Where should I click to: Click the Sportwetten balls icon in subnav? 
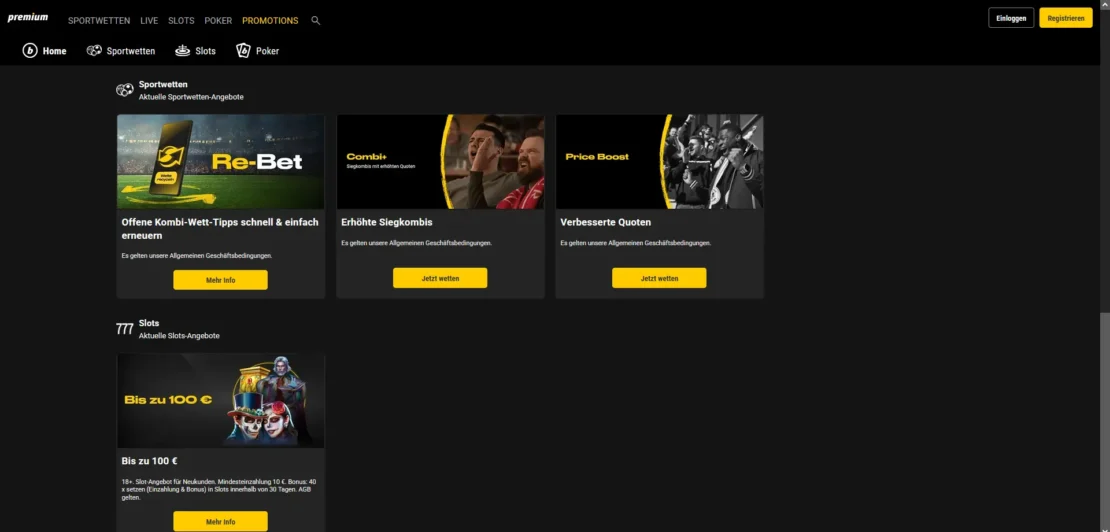pyautogui.click(x=94, y=51)
